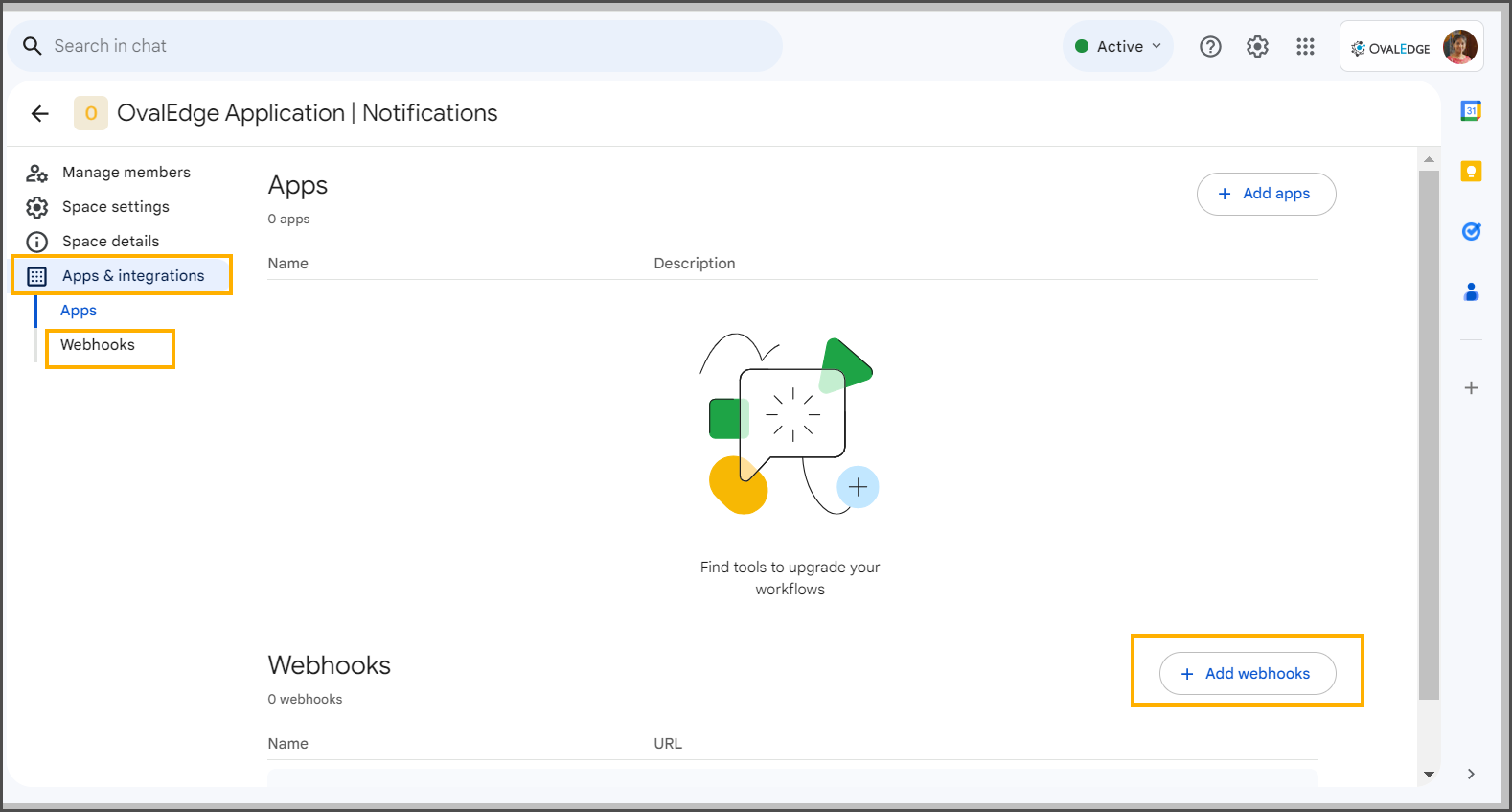Open the settings gear icon
Viewport: 1512px width, 812px height.
click(1257, 46)
